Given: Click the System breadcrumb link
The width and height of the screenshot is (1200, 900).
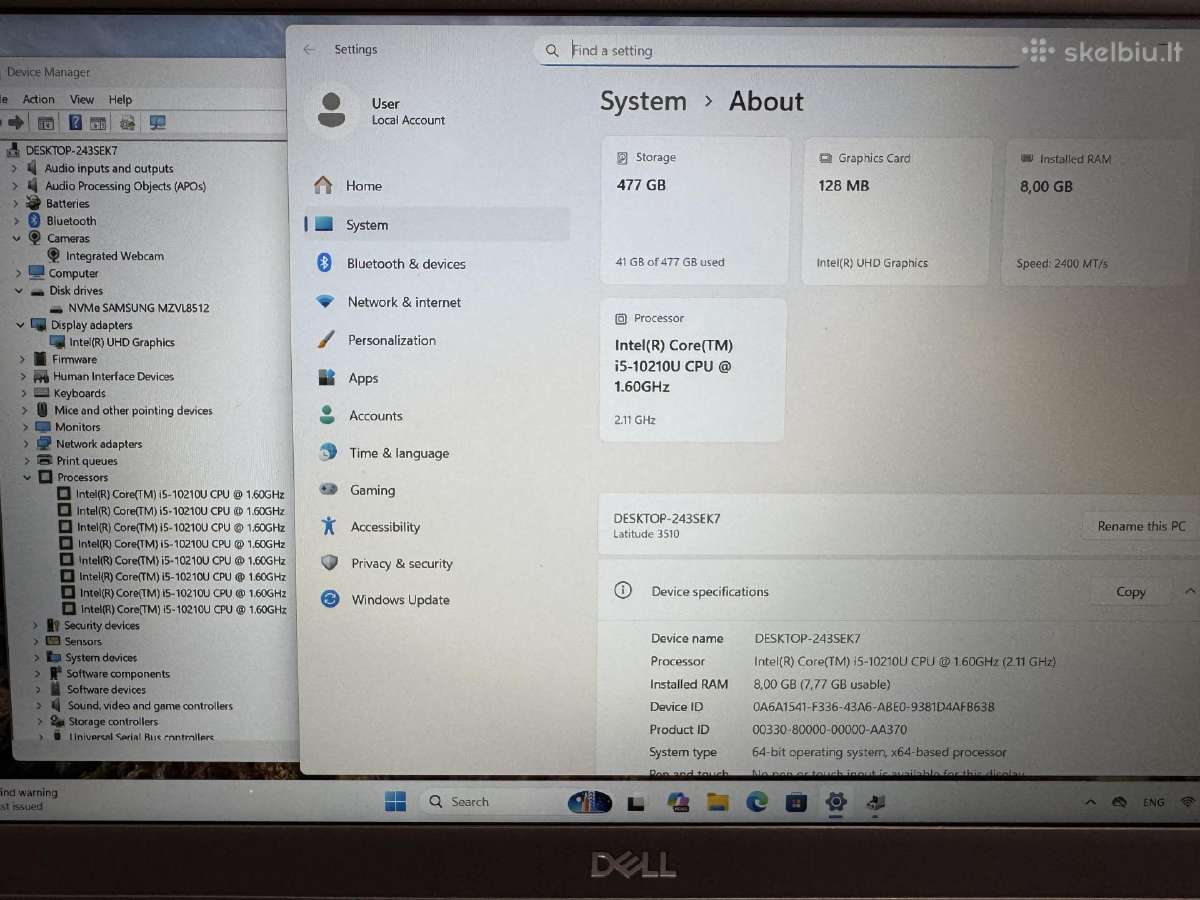Looking at the screenshot, I should [x=643, y=102].
